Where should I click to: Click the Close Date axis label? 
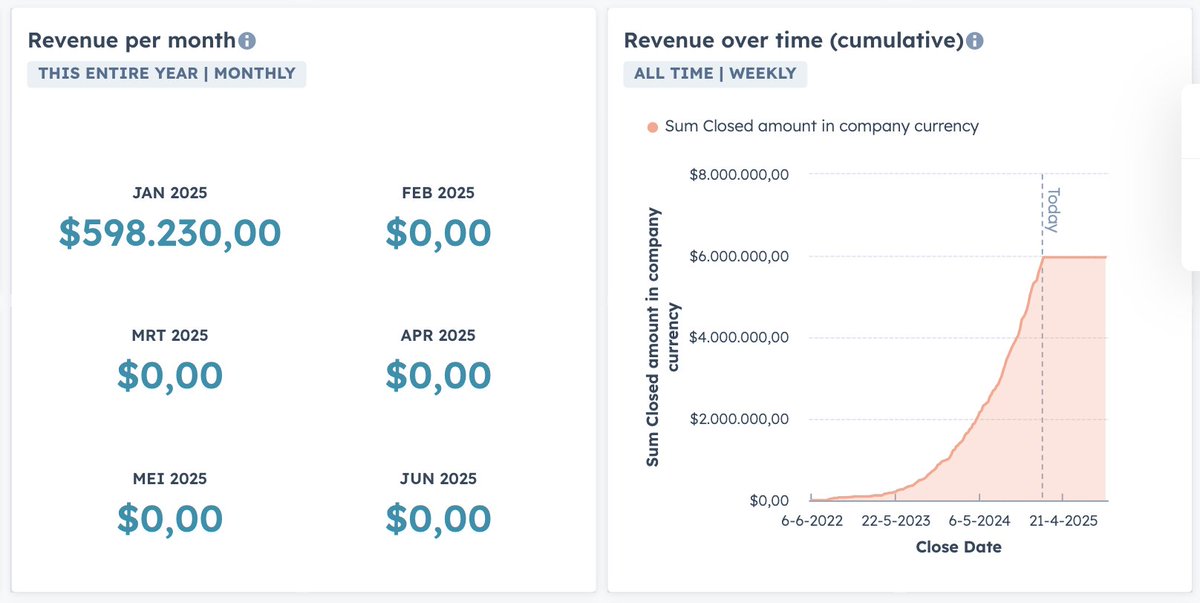point(958,547)
